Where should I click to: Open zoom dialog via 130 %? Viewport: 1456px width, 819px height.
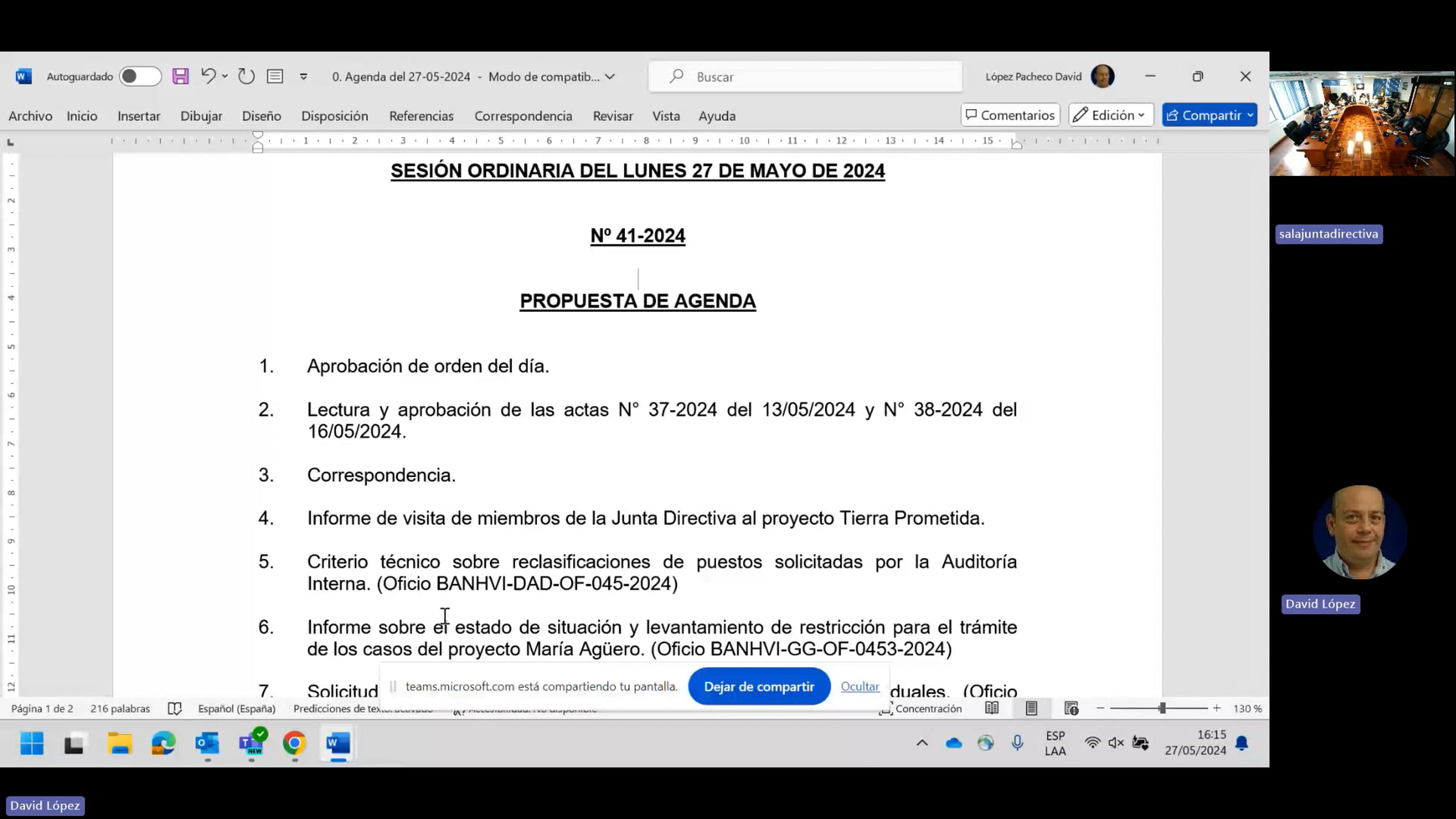coord(1247,709)
